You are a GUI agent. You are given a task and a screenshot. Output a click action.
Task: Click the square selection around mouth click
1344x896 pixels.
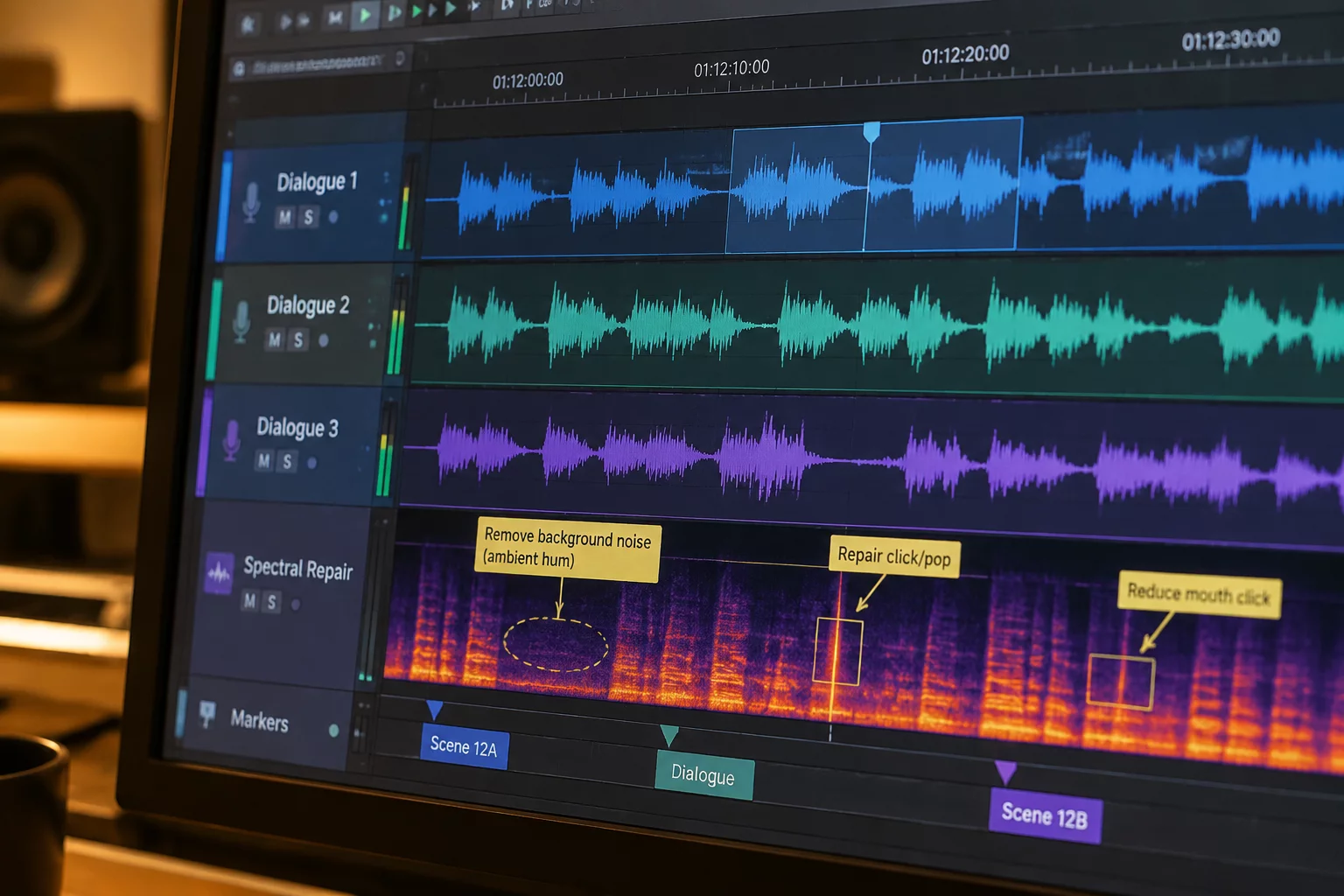[1121, 682]
